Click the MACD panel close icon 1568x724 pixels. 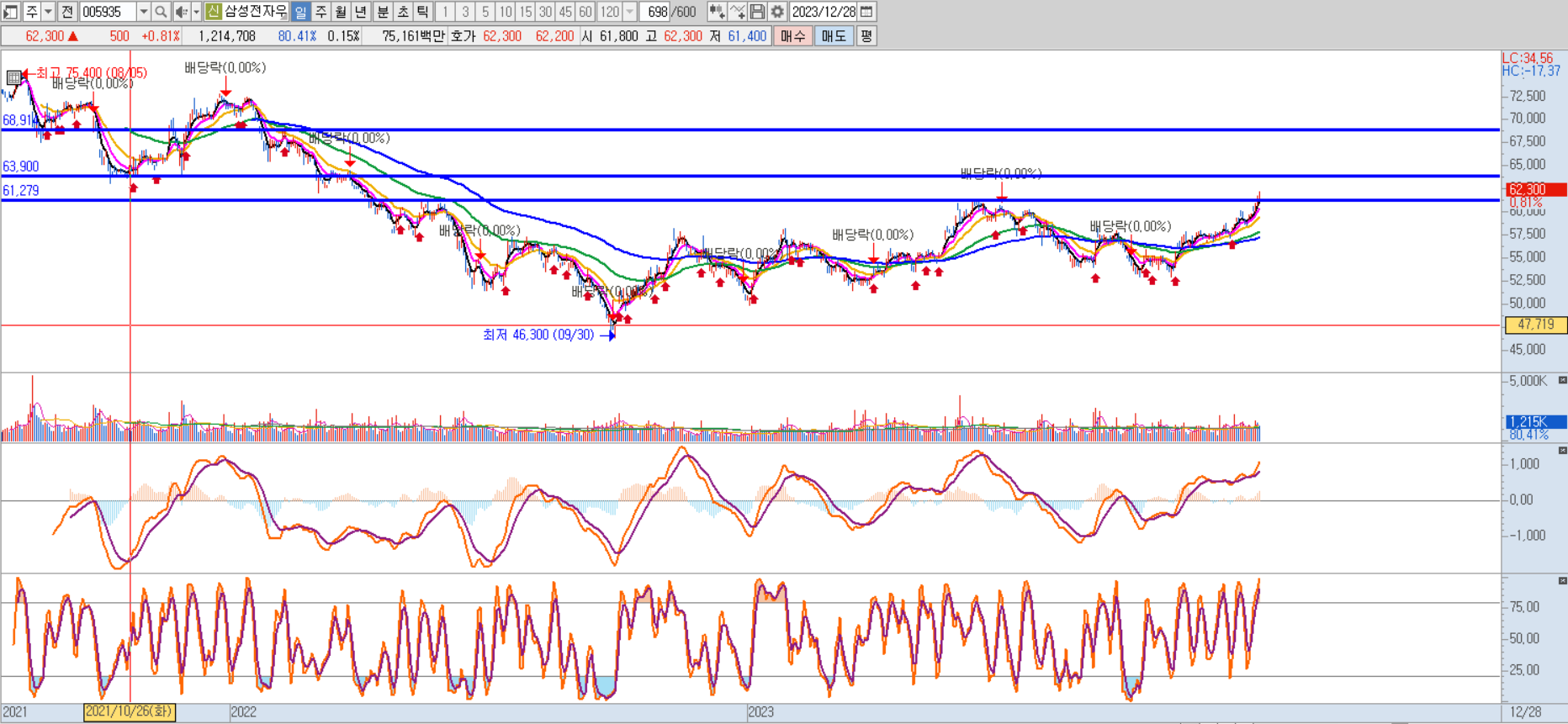[x=1562, y=451]
